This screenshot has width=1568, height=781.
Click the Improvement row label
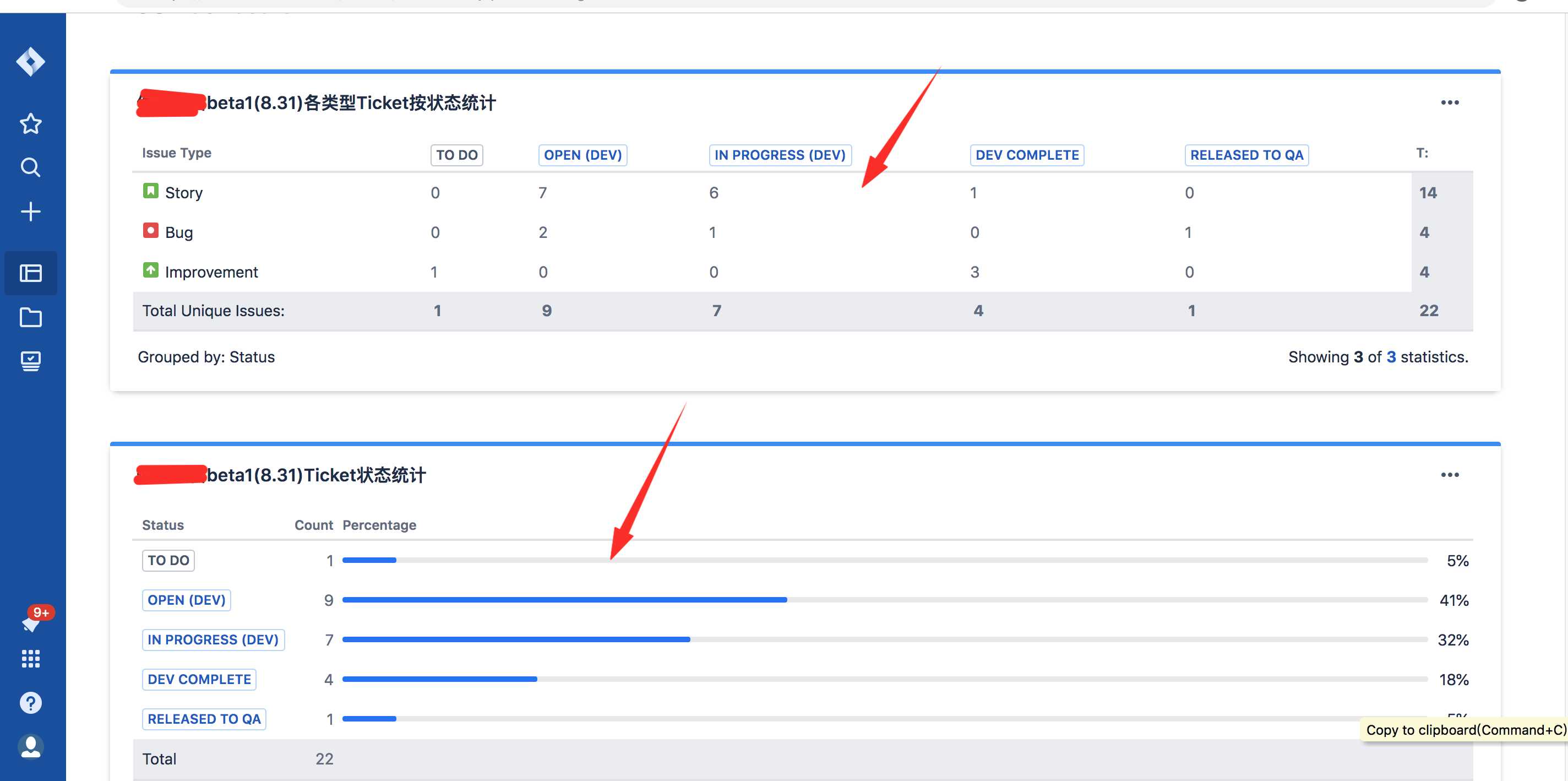211,272
